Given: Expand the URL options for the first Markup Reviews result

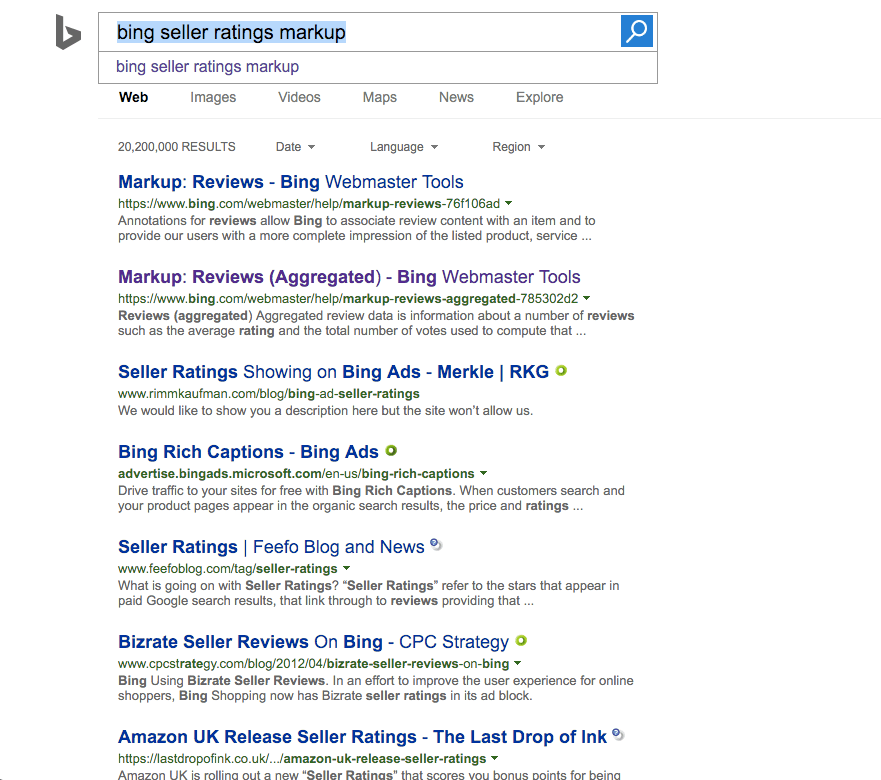Looking at the screenshot, I should pyautogui.click(x=507, y=202).
